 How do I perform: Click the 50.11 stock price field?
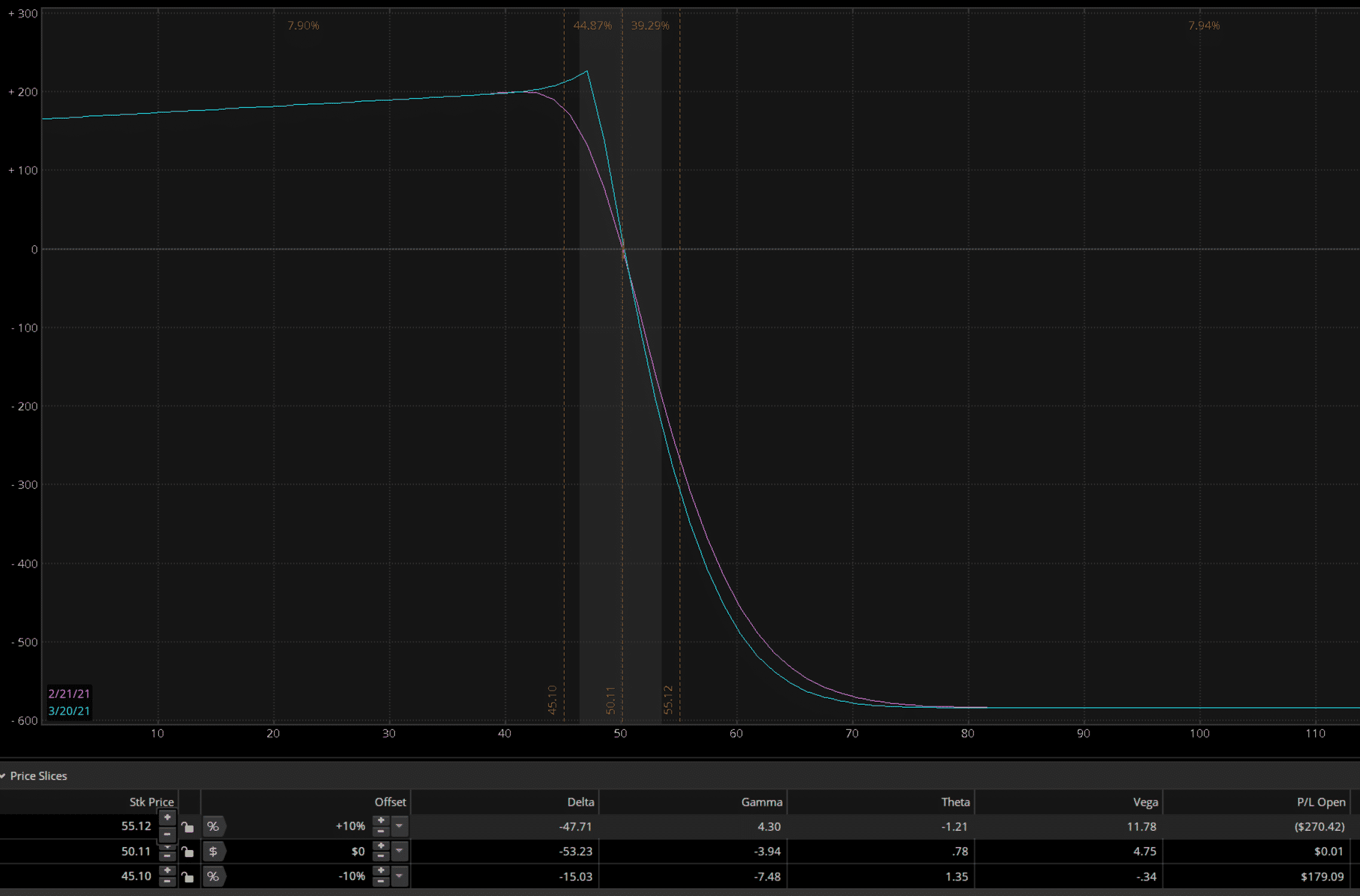click(x=136, y=852)
